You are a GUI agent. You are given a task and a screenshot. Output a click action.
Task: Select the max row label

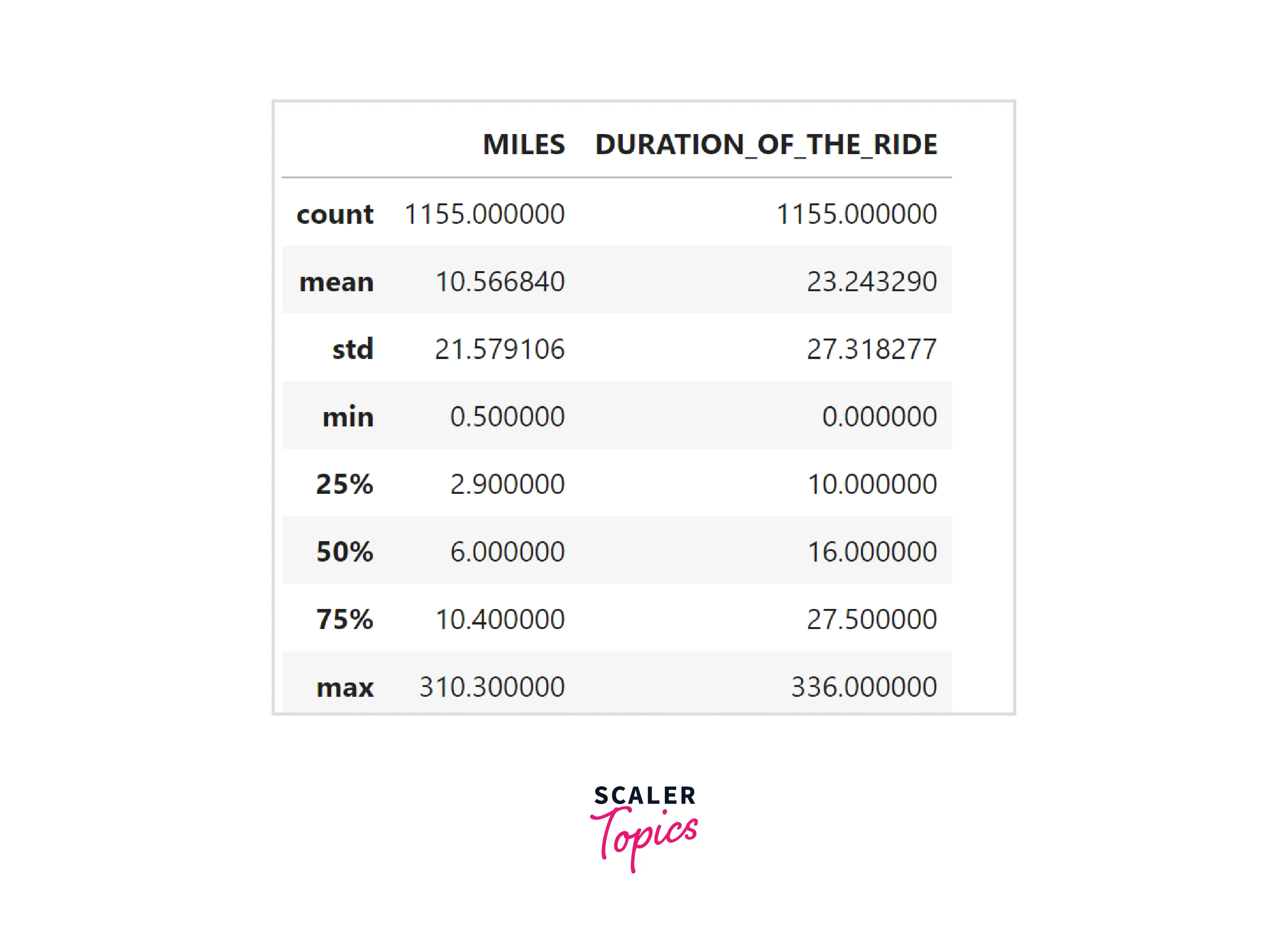click(x=345, y=687)
